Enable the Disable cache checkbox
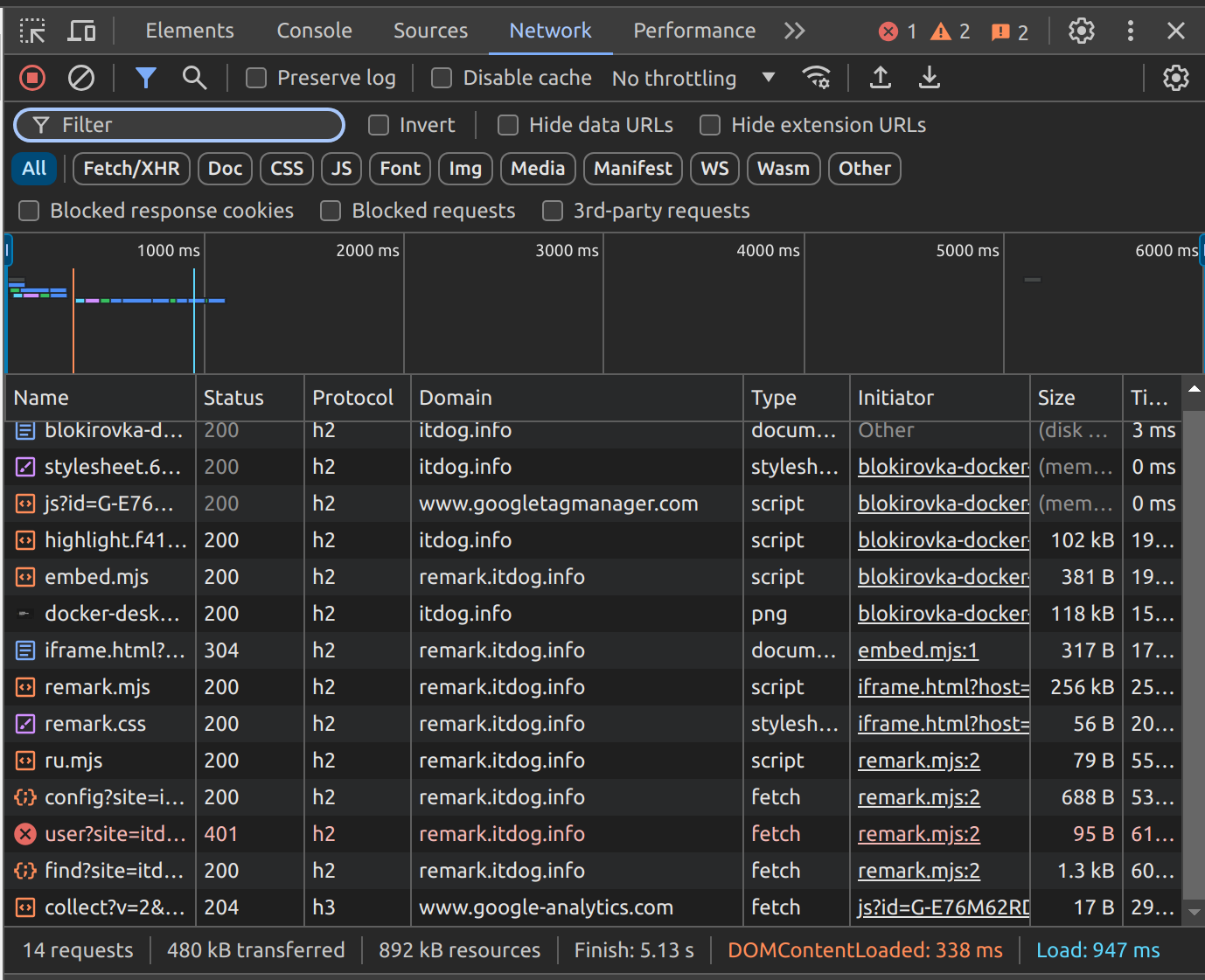1205x980 pixels. (442, 79)
